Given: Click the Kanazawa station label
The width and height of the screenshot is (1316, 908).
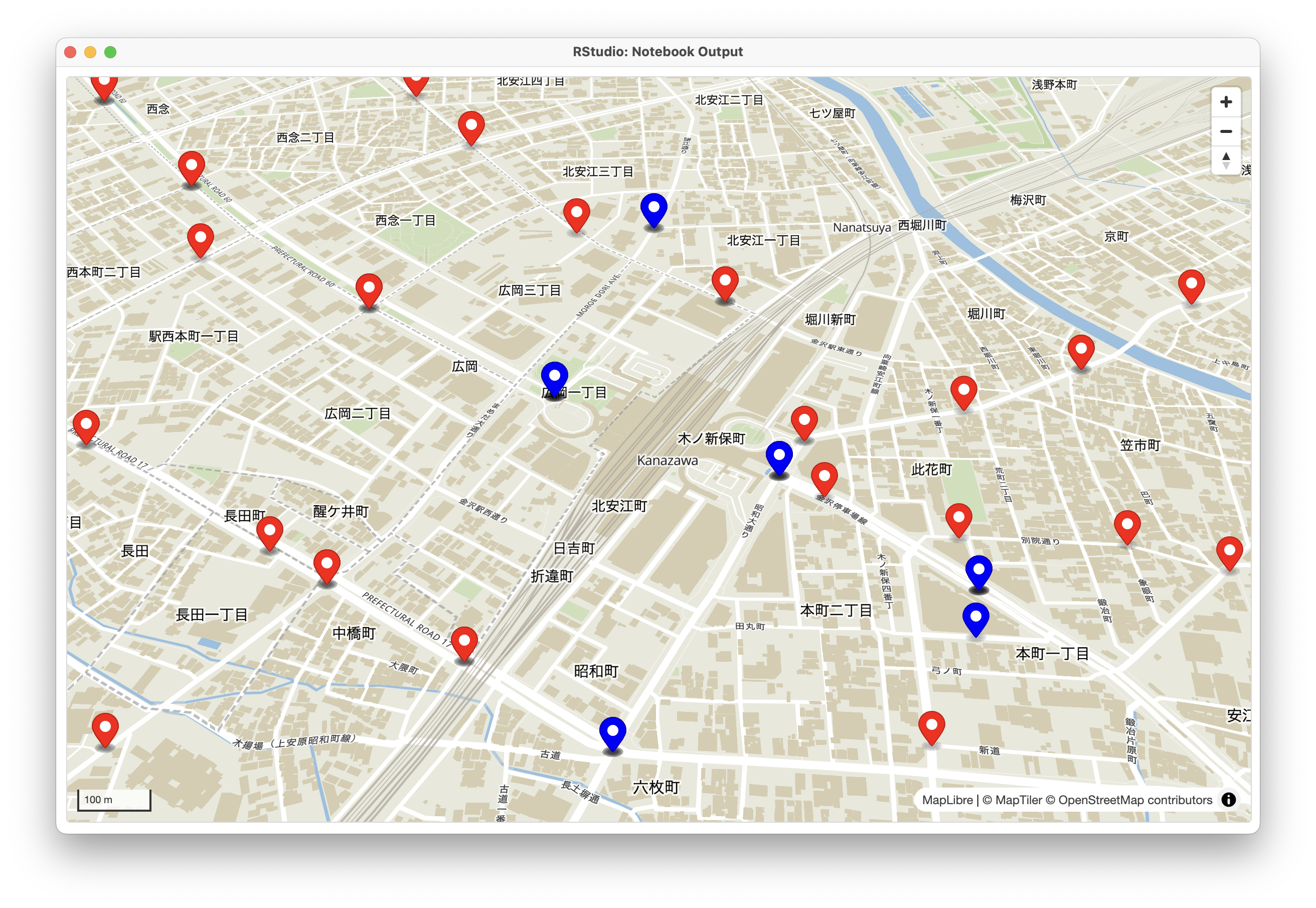Looking at the screenshot, I should tap(667, 460).
